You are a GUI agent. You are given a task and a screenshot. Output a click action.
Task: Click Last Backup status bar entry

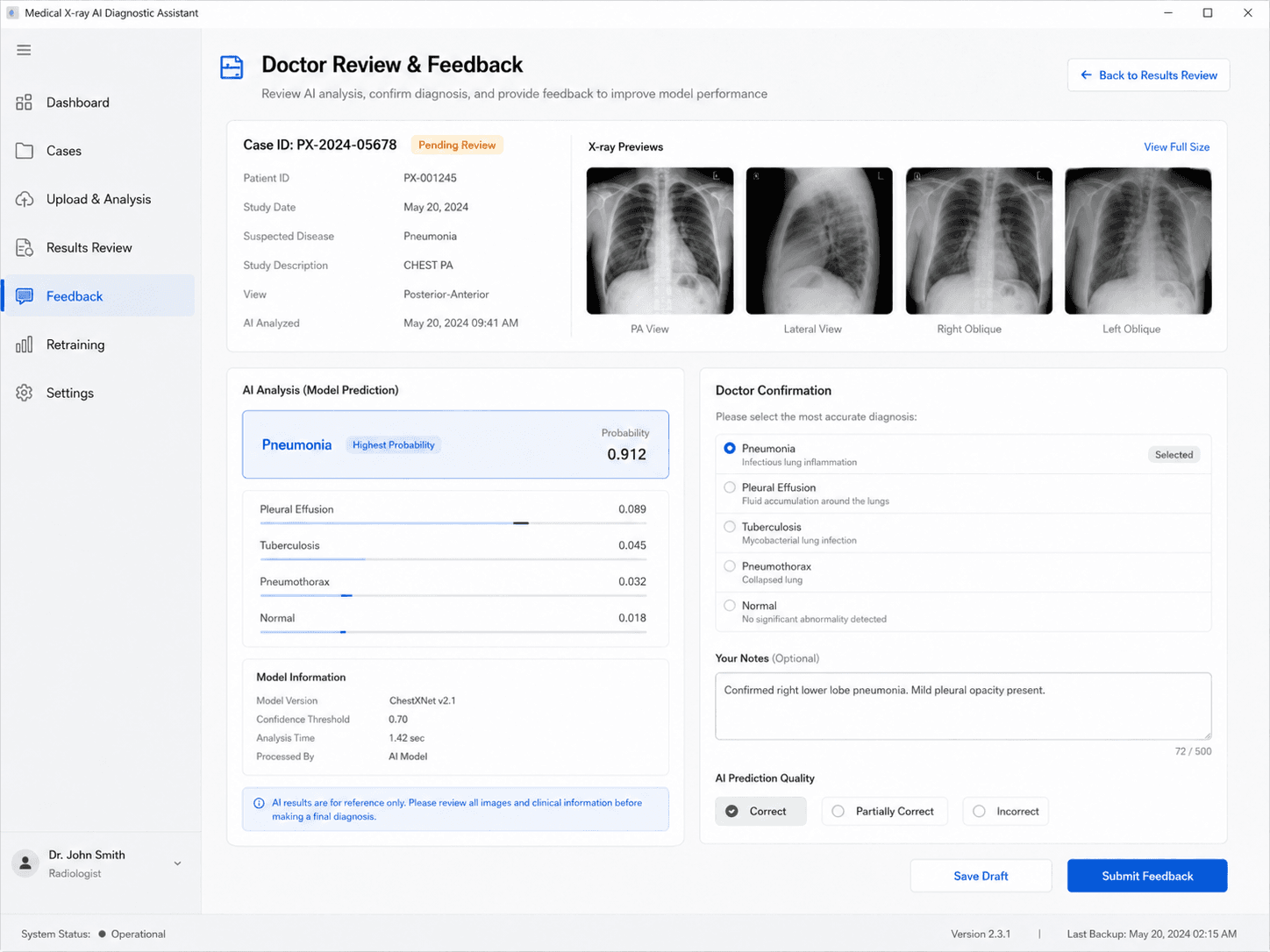[x=1152, y=934]
